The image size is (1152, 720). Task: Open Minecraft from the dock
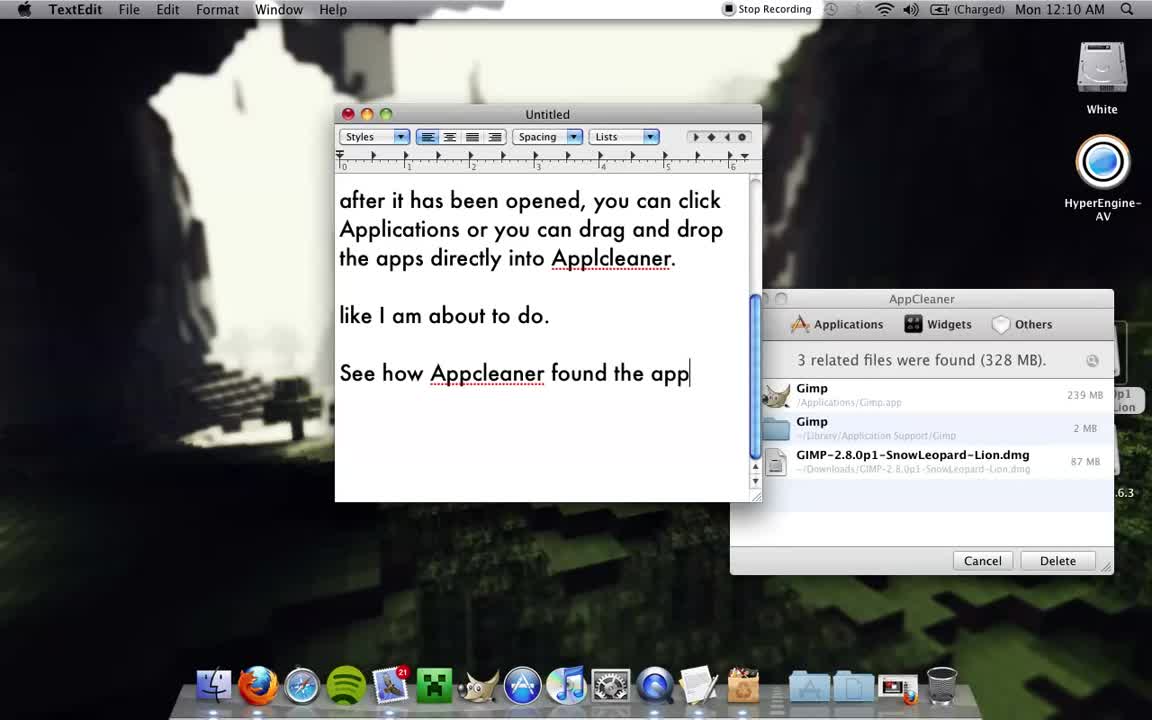(x=434, y=685)
